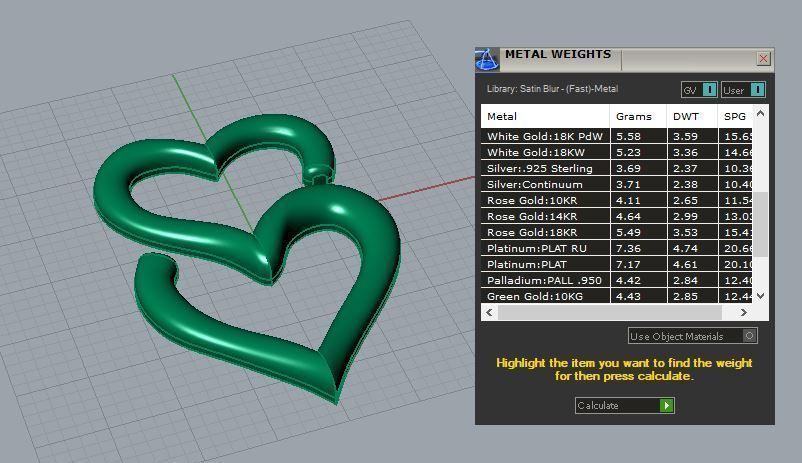Click the Metal Weights scale icon
The height and width of the screenshot is (463, 802).
pyautogui.click(x=487, y=59)
